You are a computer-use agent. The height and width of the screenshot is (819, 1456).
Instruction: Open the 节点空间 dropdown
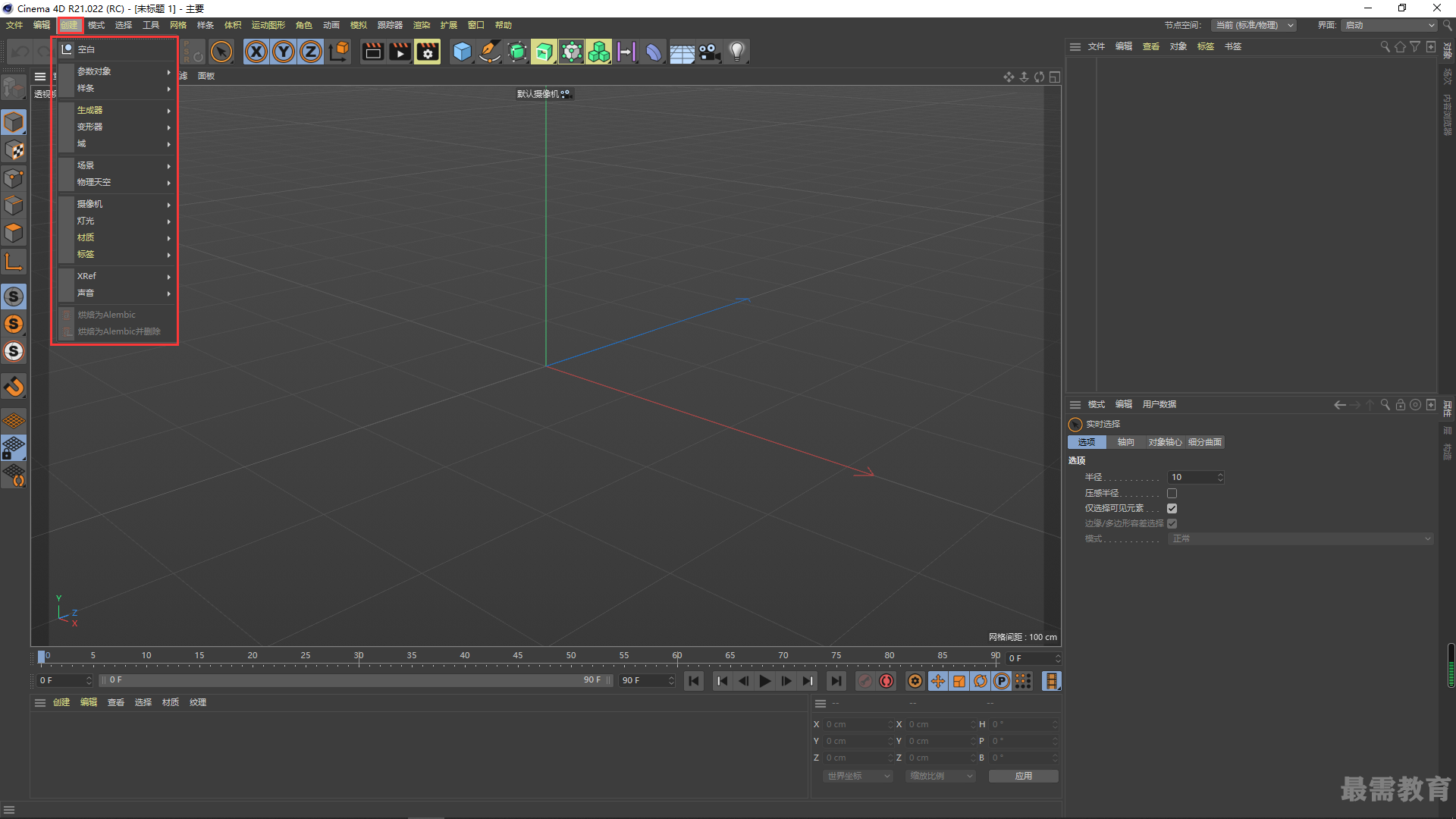tap(1254, 25)
